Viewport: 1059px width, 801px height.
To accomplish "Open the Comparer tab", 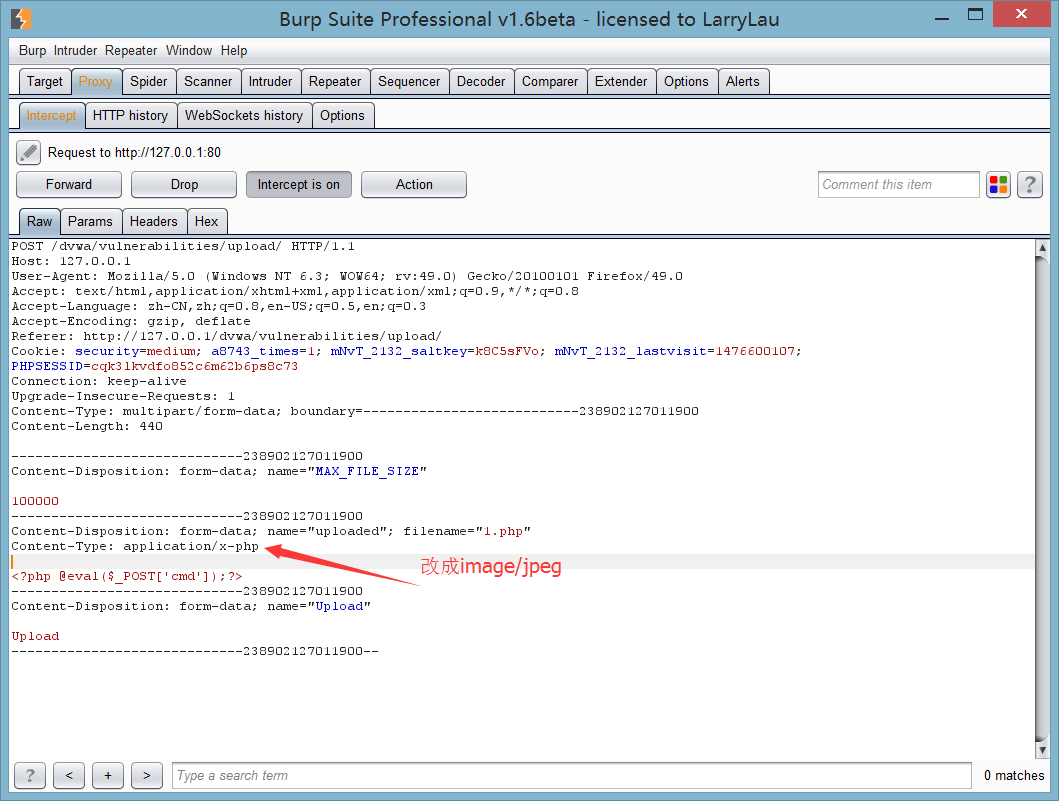I will click(x=550, y=82).
